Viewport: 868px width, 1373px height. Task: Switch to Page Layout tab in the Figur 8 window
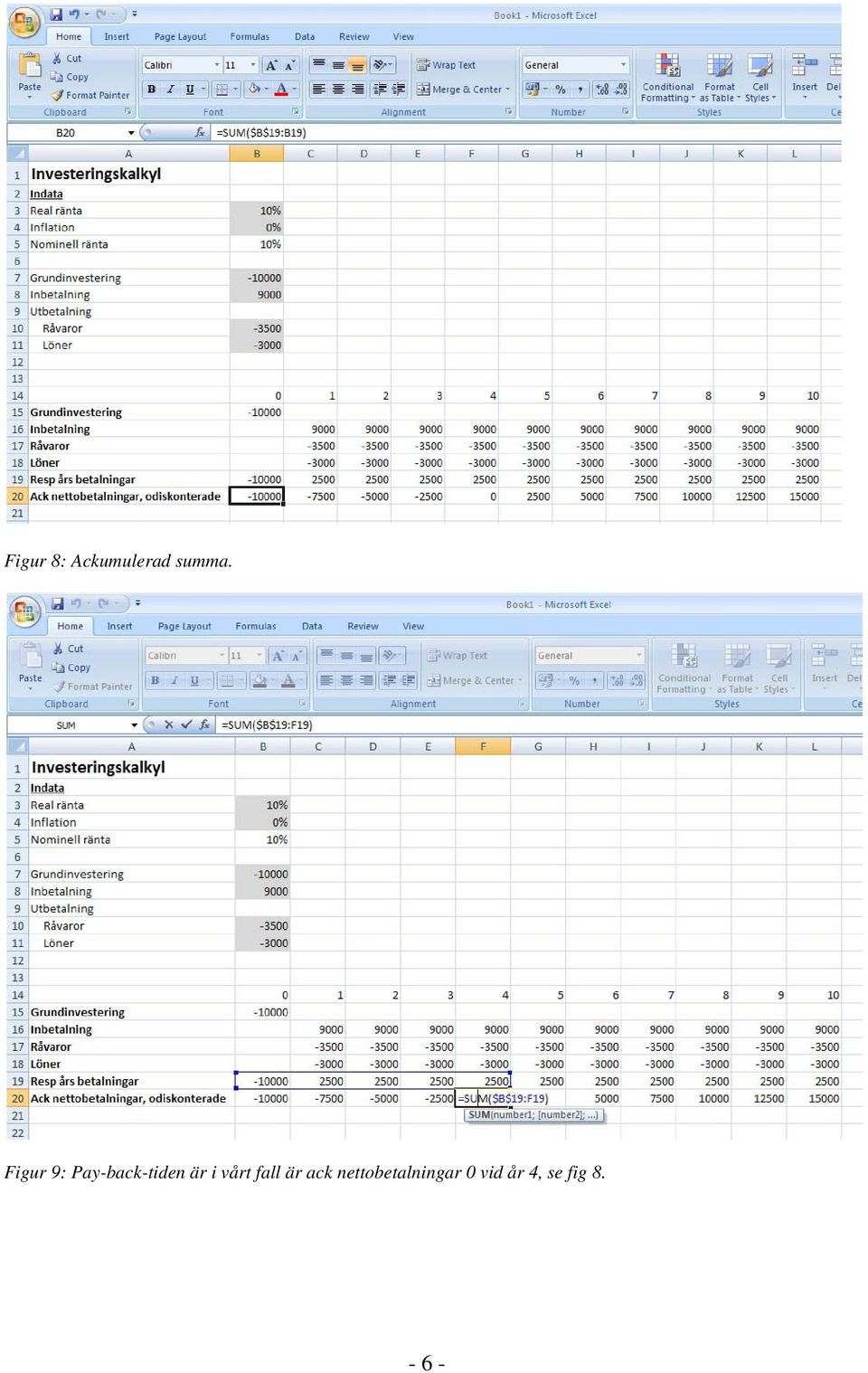click(x=180, y=36)
